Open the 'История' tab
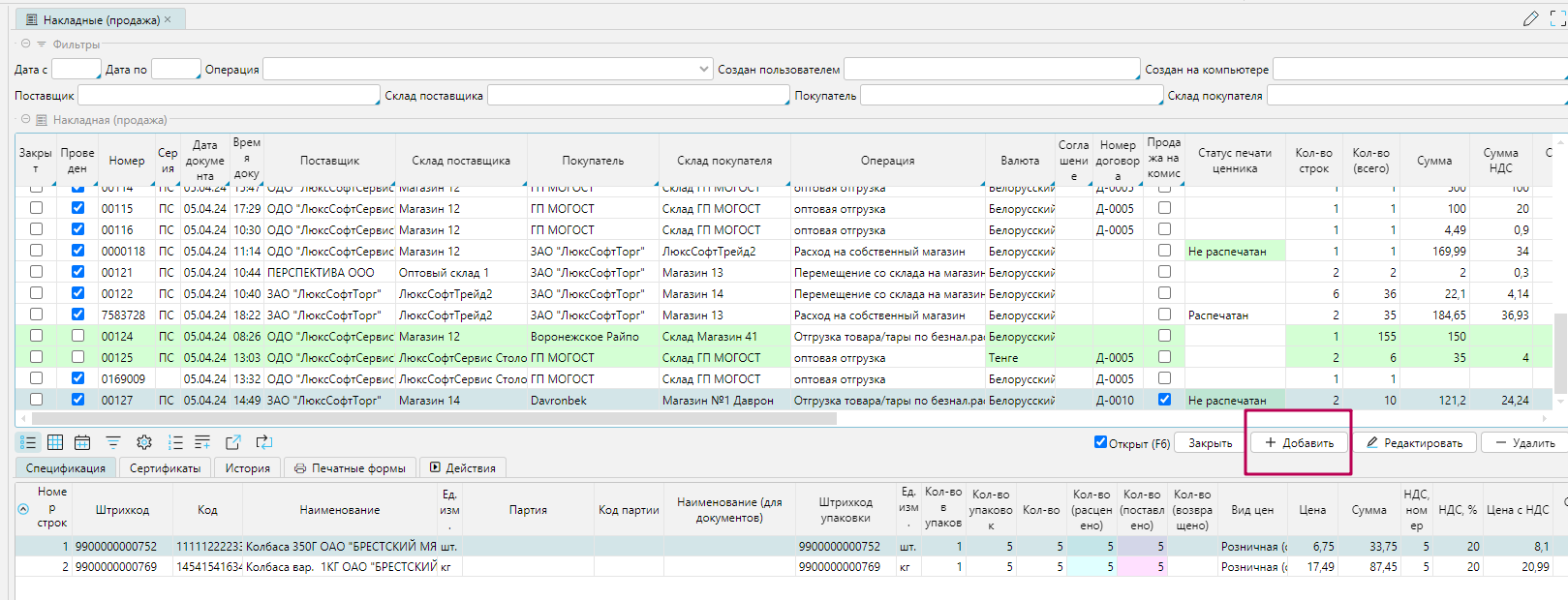1568x600 pixels. tap(248, 468)
